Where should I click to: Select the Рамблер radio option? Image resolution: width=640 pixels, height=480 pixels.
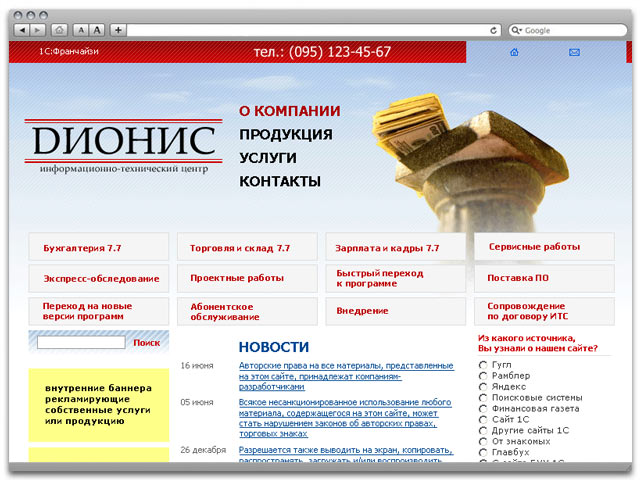483,376
